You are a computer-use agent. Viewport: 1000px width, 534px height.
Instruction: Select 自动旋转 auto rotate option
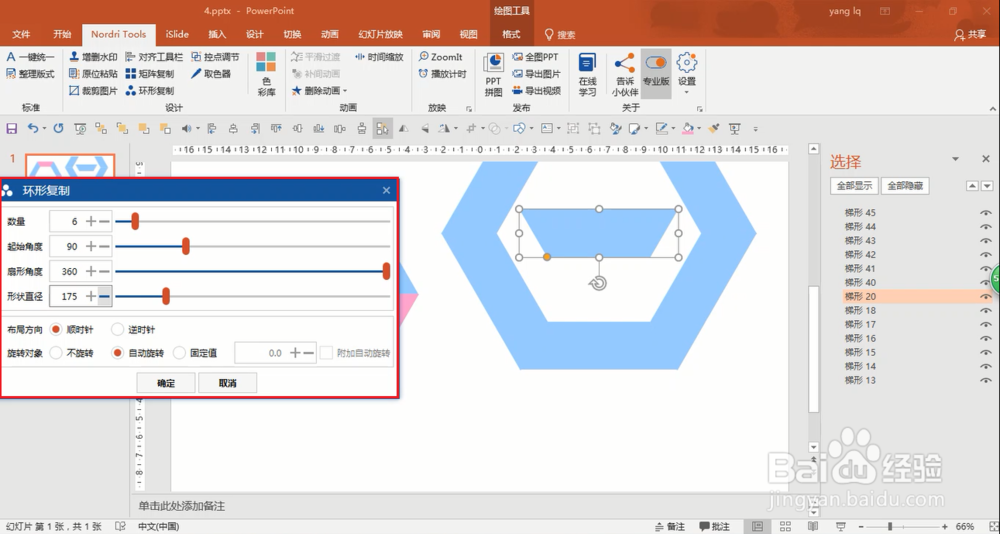[138, 353]
